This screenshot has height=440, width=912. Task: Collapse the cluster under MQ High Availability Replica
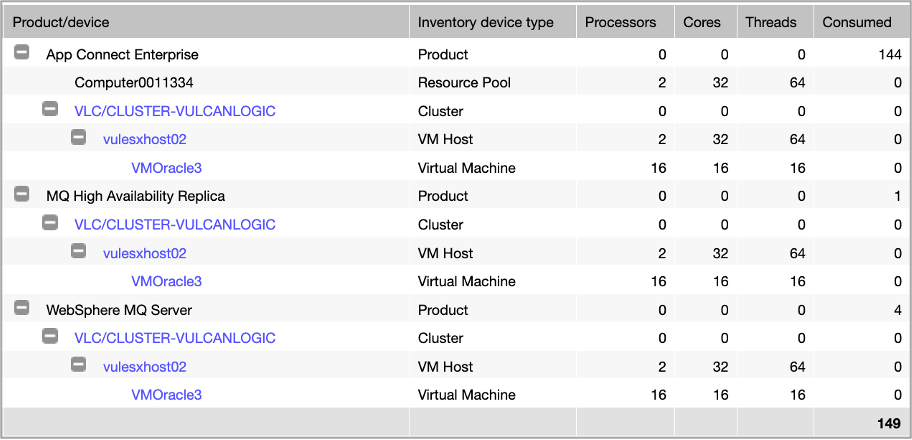(x=50, y=222)
